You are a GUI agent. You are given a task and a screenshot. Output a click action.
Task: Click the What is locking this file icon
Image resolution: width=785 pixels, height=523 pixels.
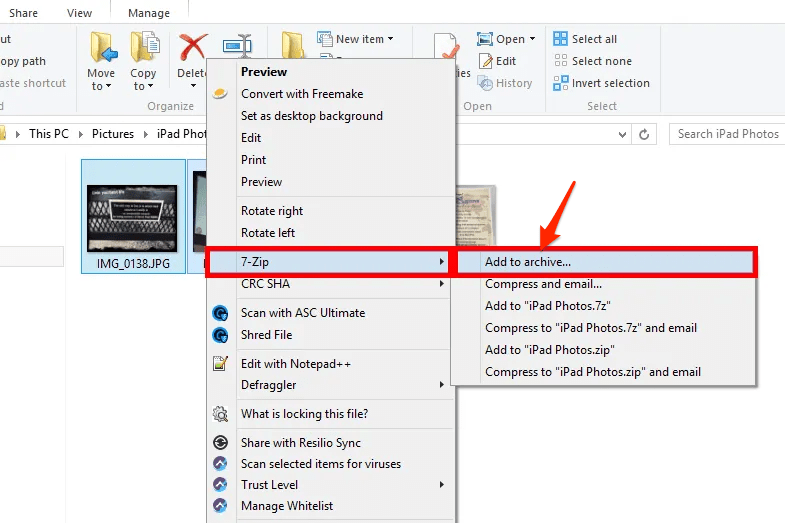(x=221, y=414)
